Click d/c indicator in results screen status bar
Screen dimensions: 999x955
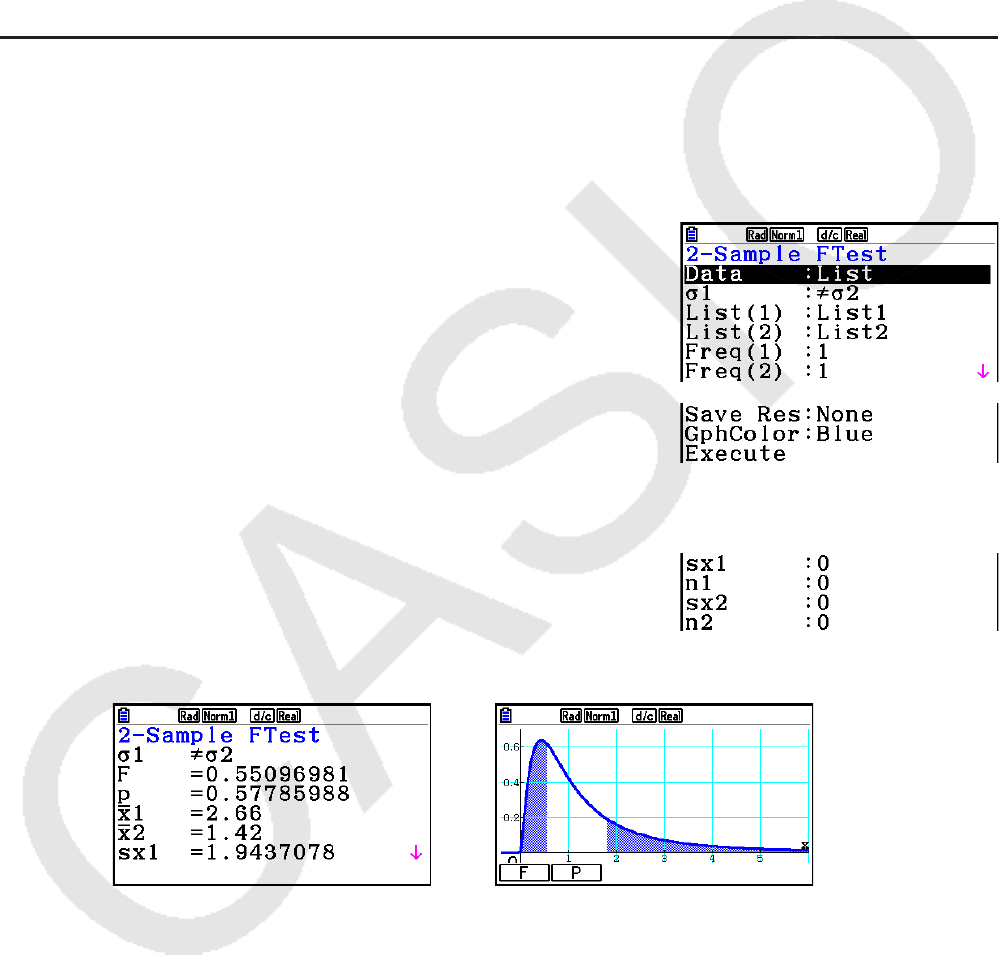262,716
